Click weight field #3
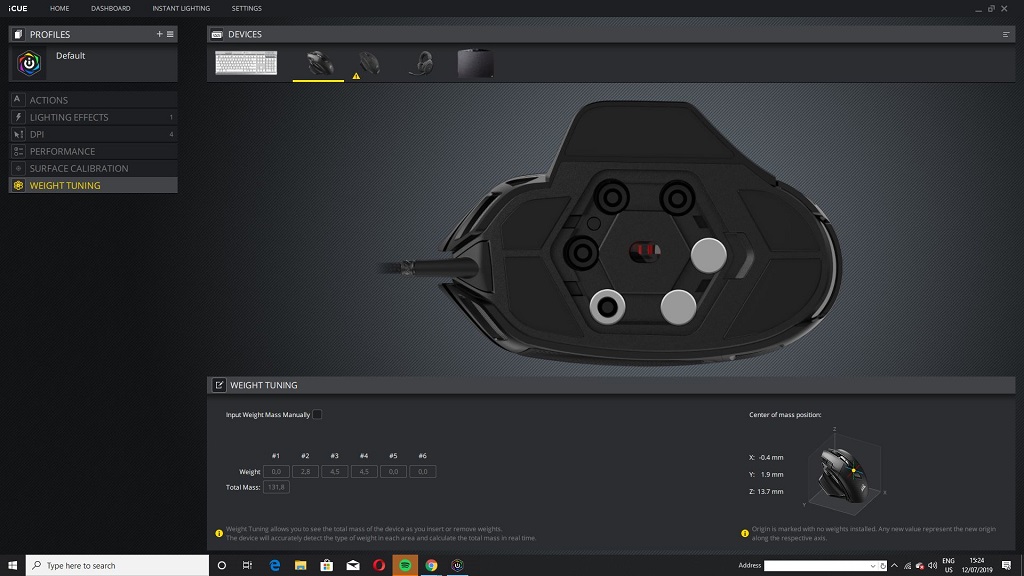Screen dimensions: 1024x576 click(334, 472)
